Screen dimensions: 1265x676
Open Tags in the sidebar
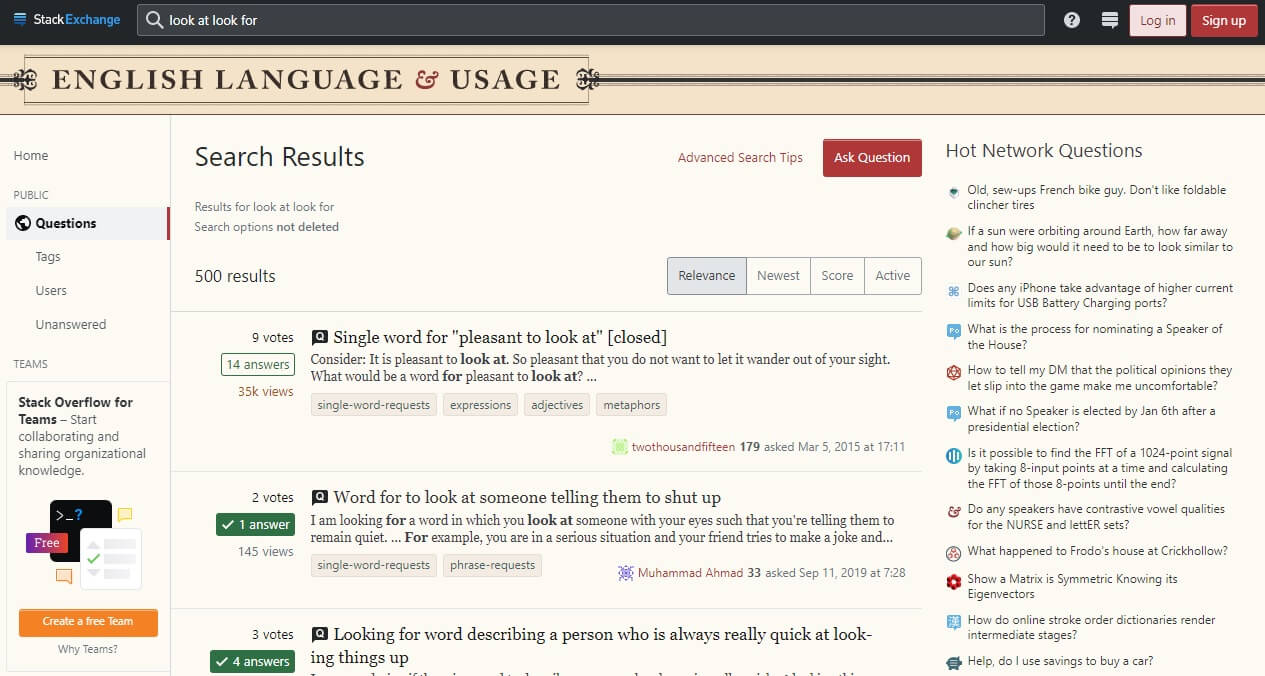click(48, 257)
